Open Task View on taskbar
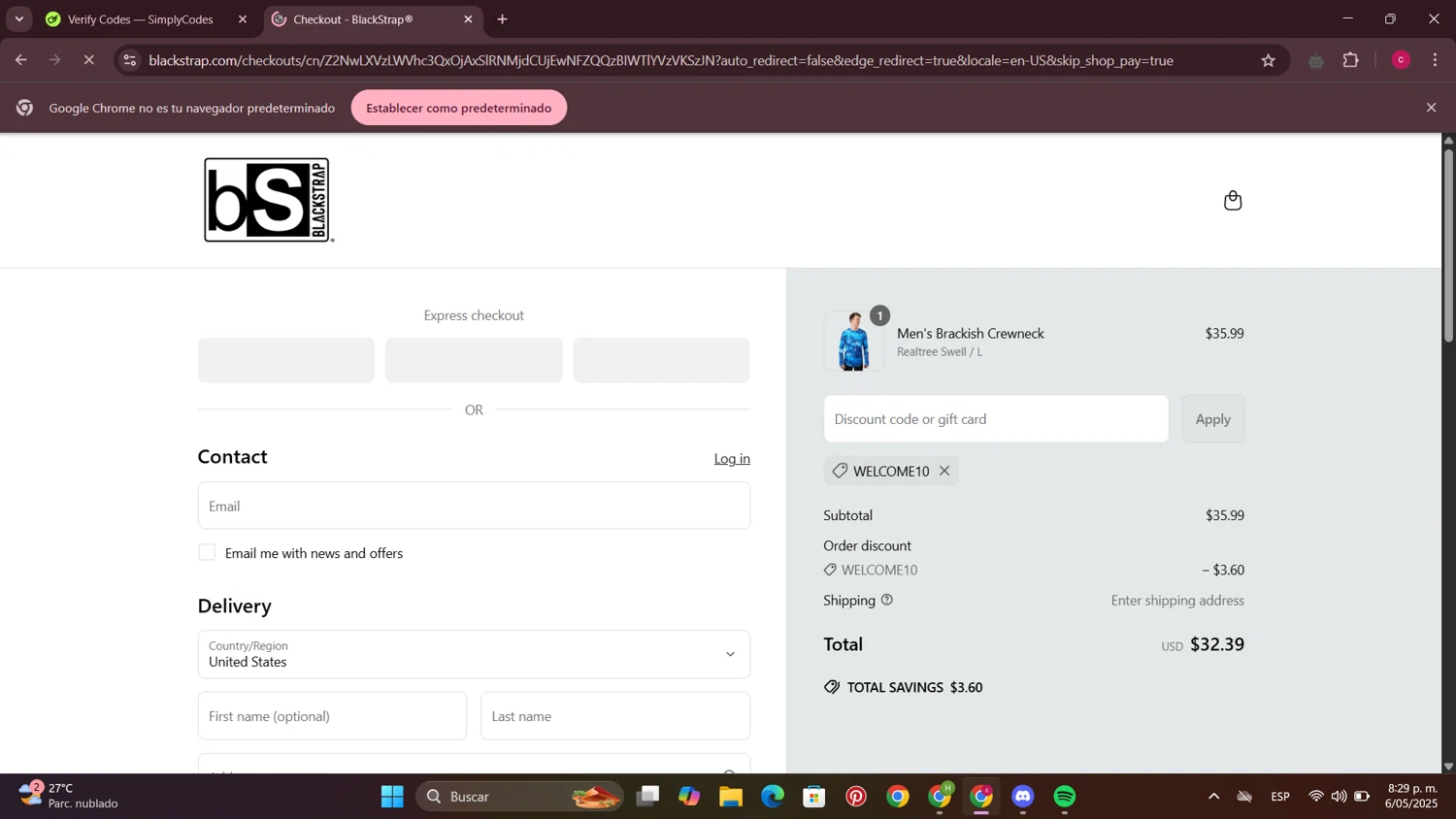 (x=647, y=797)
